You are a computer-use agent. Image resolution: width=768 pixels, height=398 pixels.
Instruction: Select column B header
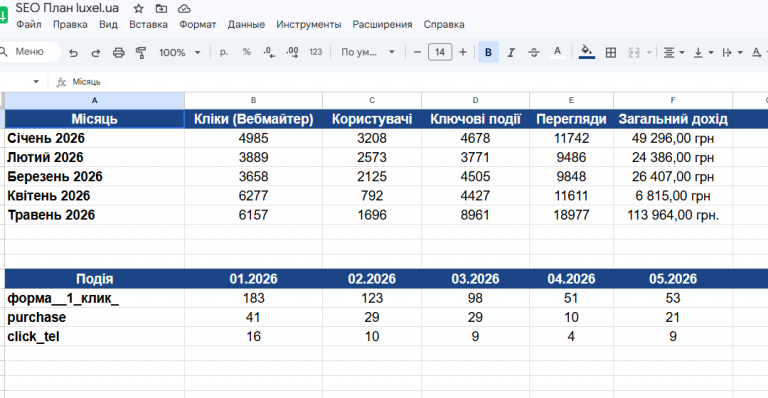253,100
